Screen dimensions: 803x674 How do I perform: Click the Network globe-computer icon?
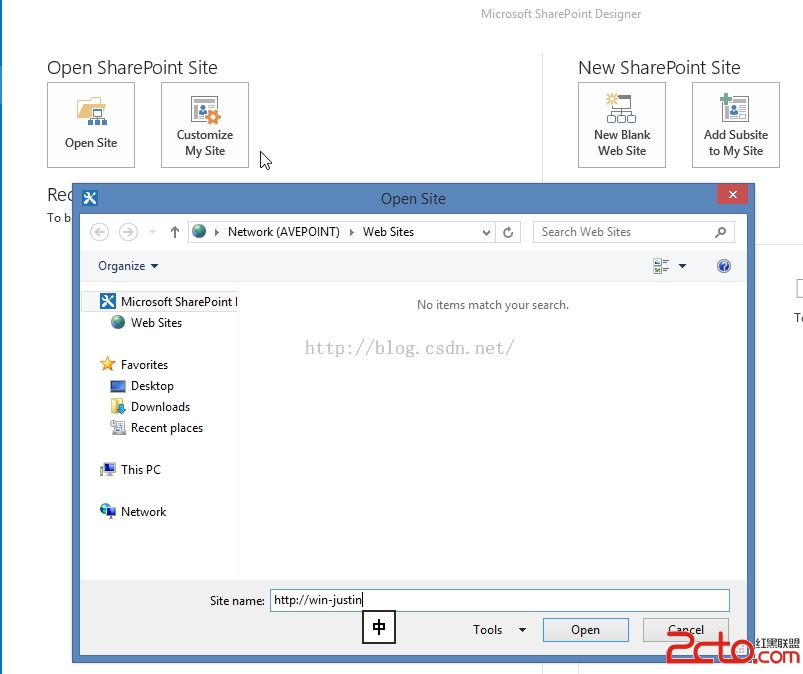[108, 511]
